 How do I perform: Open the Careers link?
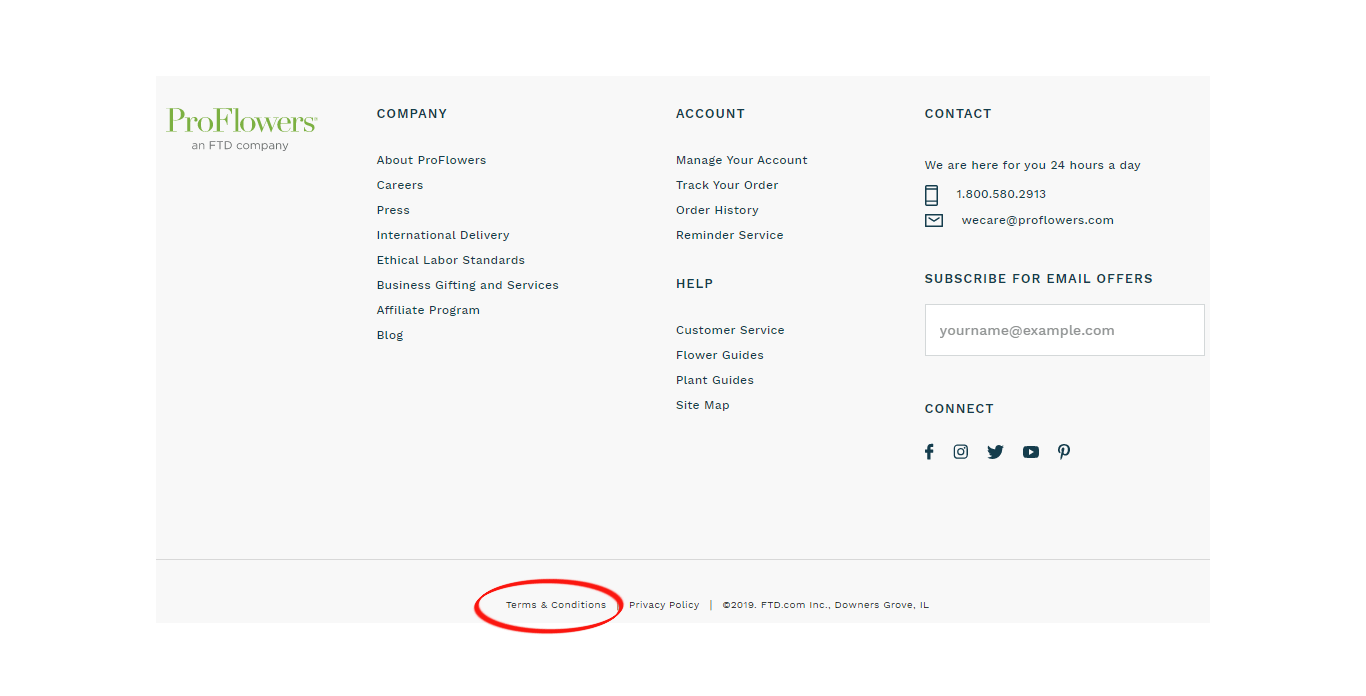pos(400,185)
